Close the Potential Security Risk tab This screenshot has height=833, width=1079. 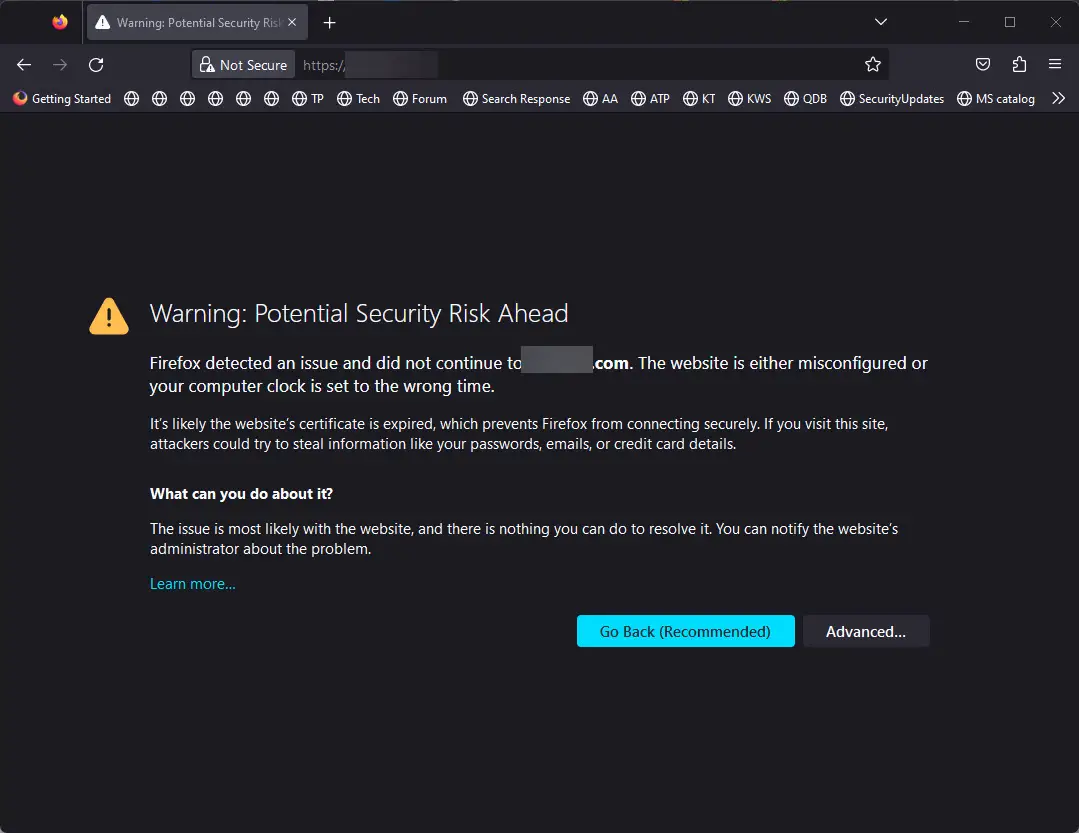(292, 23)
